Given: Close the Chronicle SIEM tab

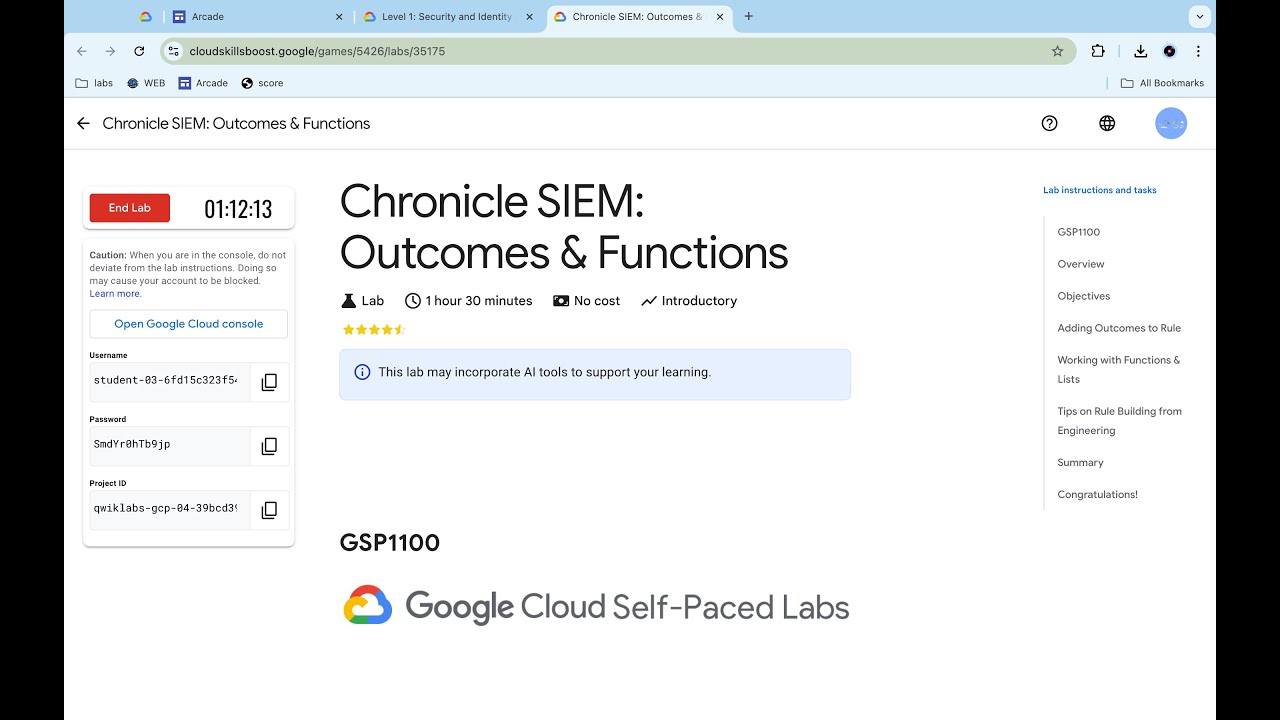Looking at the screenshot, I should 720,17.
